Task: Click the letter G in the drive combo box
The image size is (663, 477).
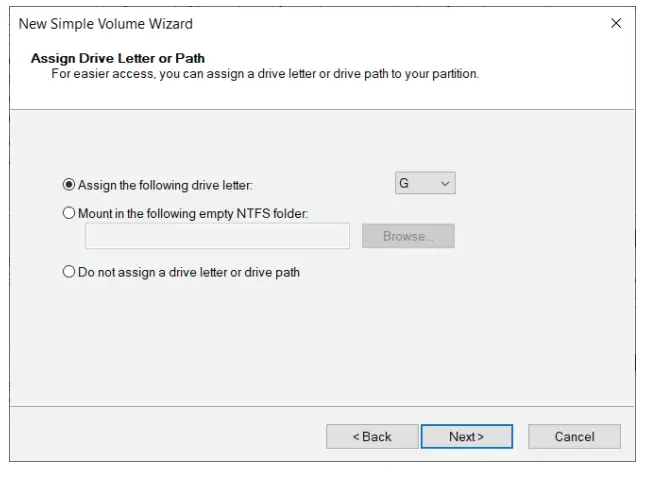Action: [405, 184]
